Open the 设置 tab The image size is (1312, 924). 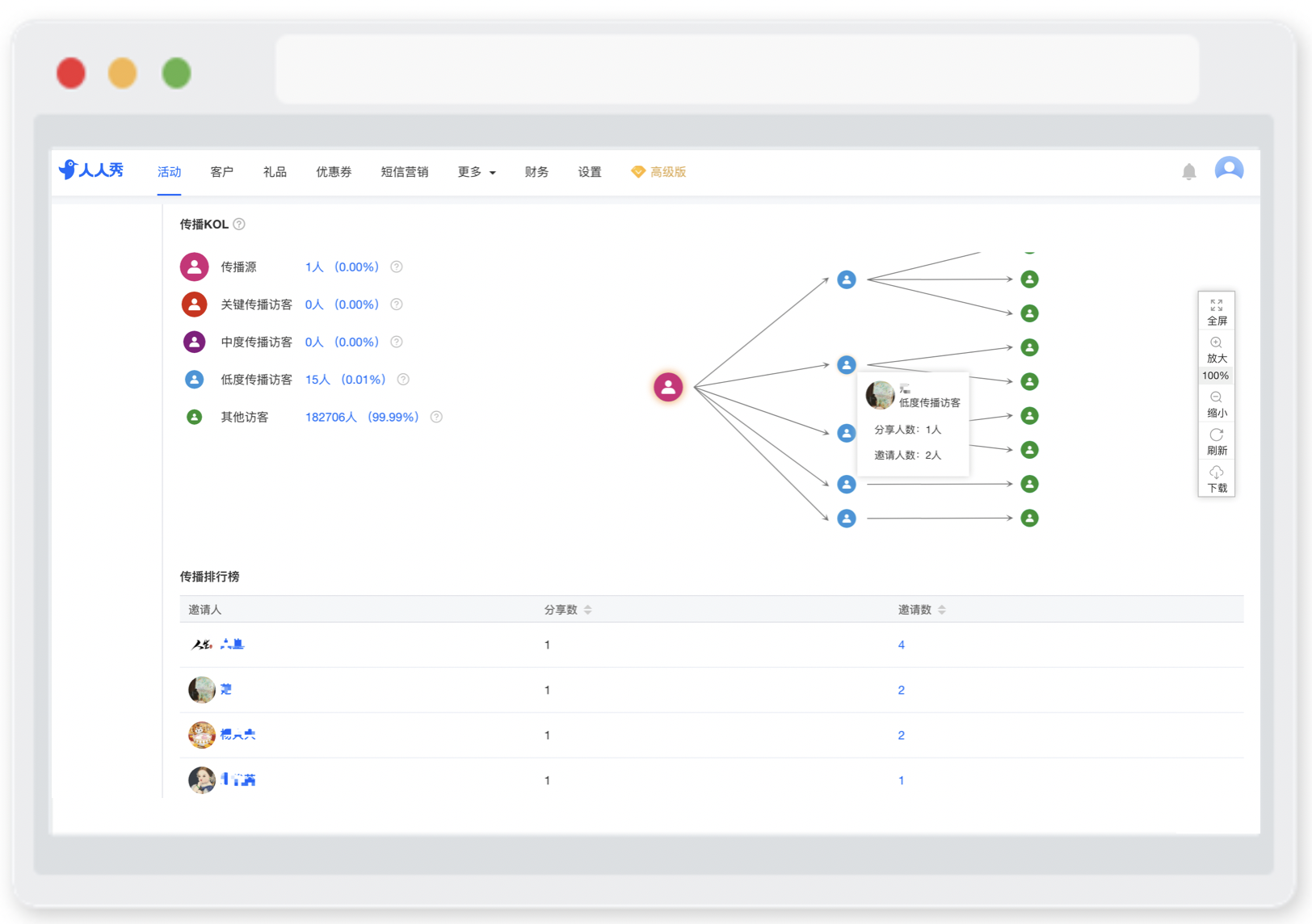click(590, 172)
